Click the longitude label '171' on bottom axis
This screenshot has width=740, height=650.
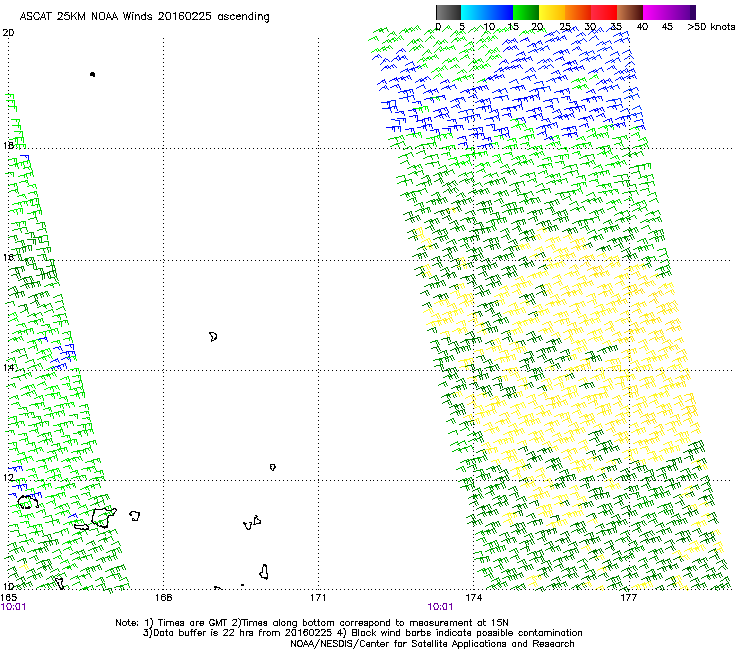click(318, 598)
